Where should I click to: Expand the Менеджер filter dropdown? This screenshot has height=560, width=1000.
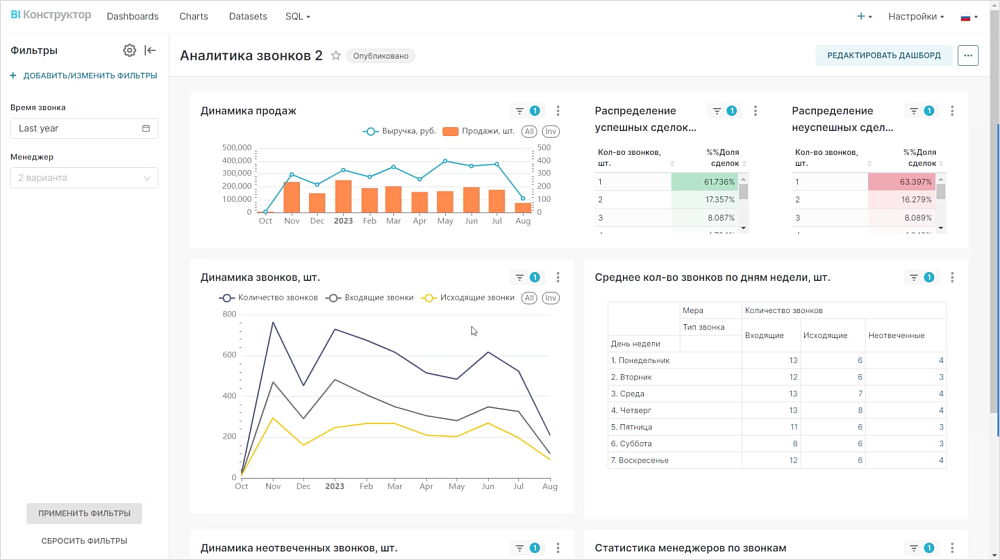84,178
